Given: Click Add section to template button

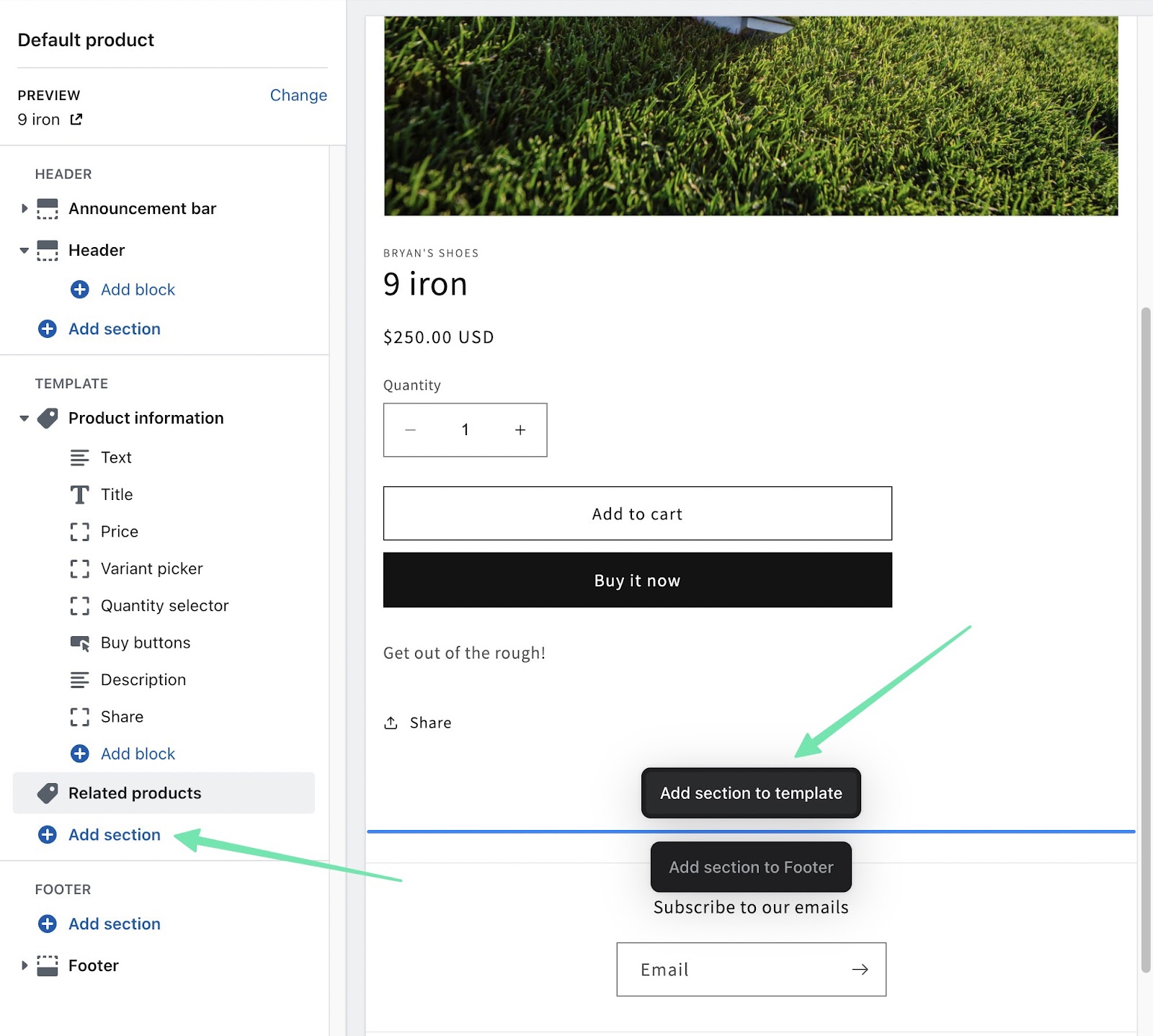Looking at the screenshot, I should [751, 793].
